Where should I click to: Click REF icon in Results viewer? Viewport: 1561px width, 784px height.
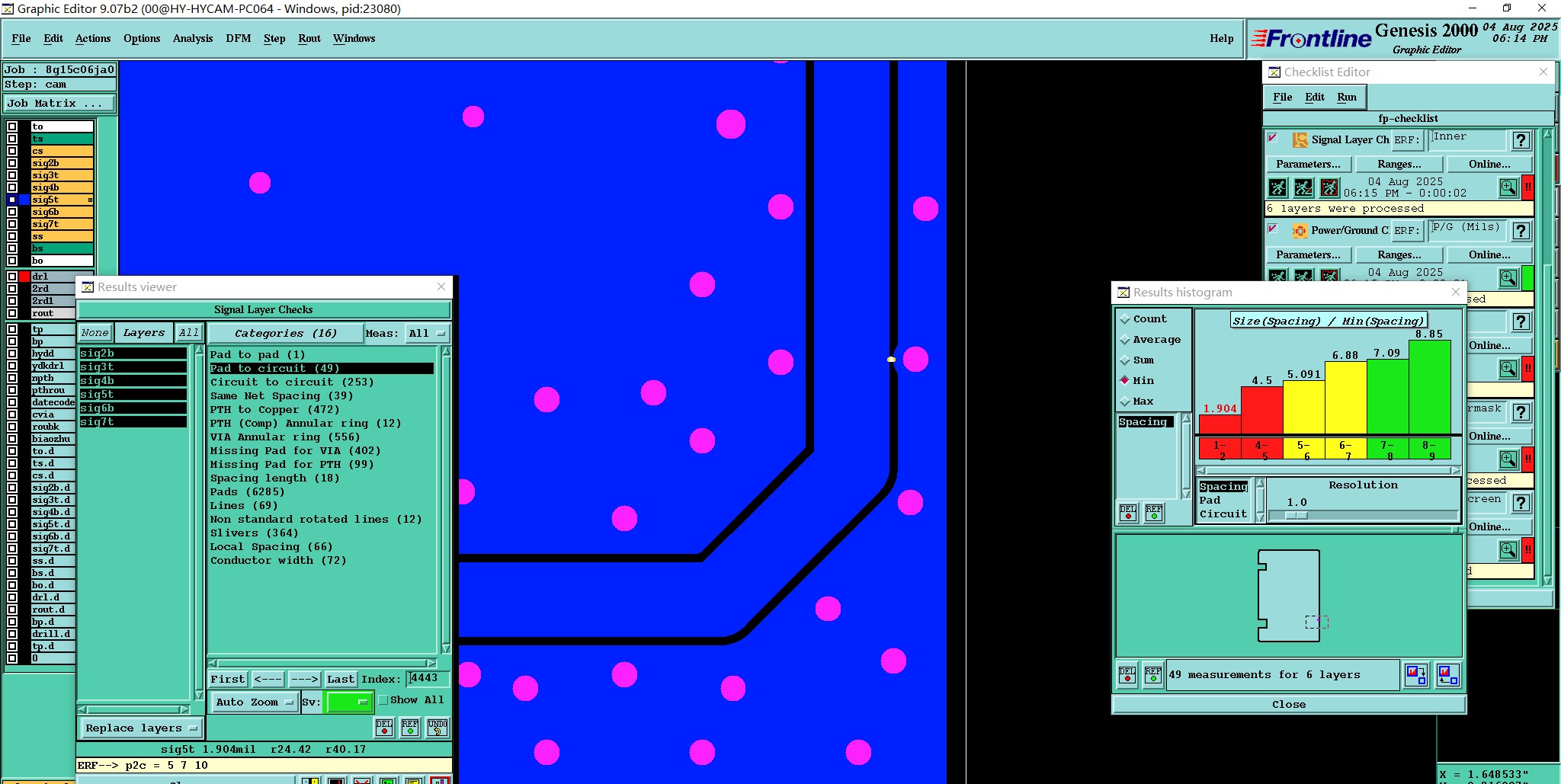pos(410,727)
